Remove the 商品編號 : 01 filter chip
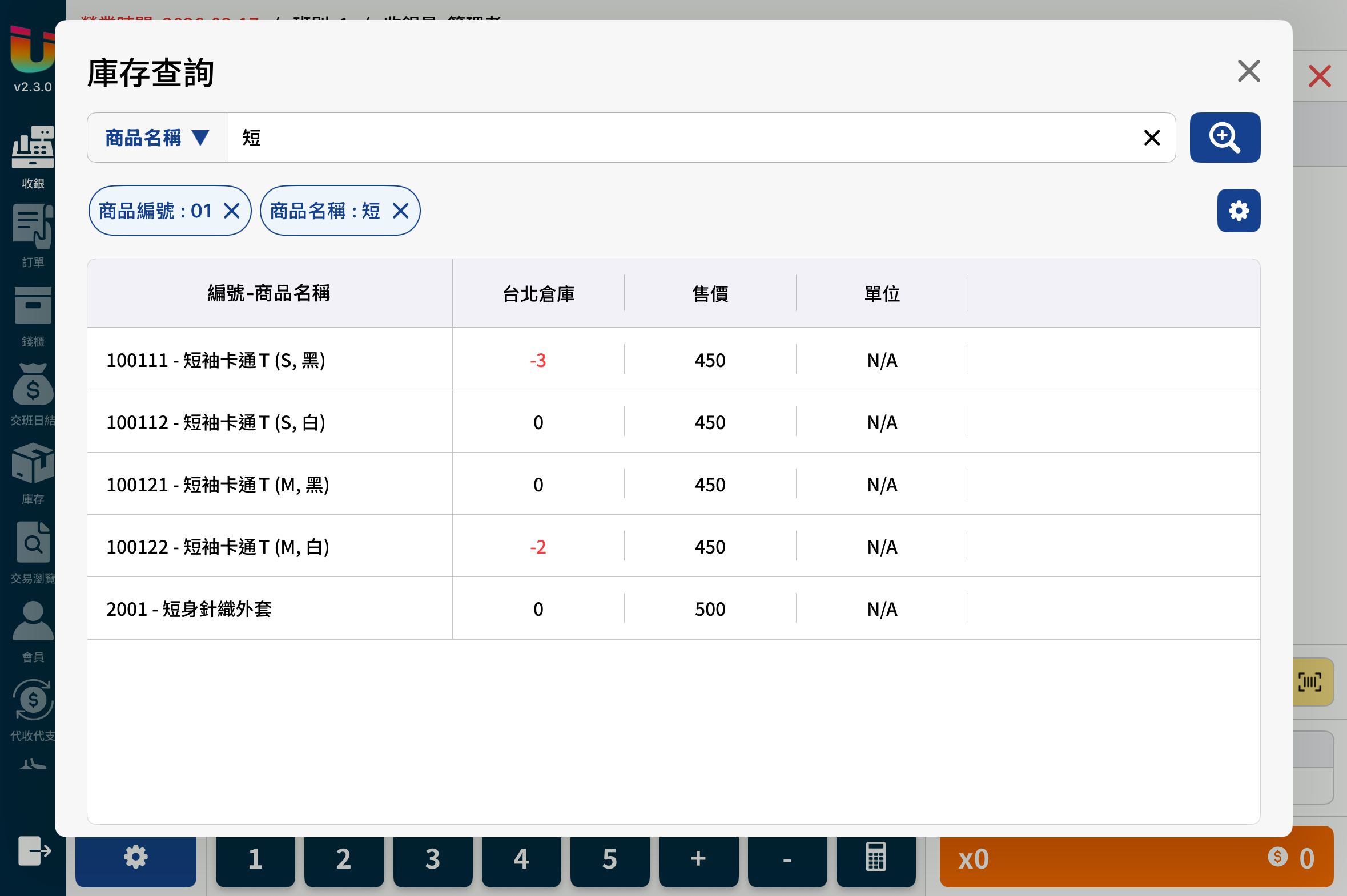 pyautogui.click(x=232, y=211)
